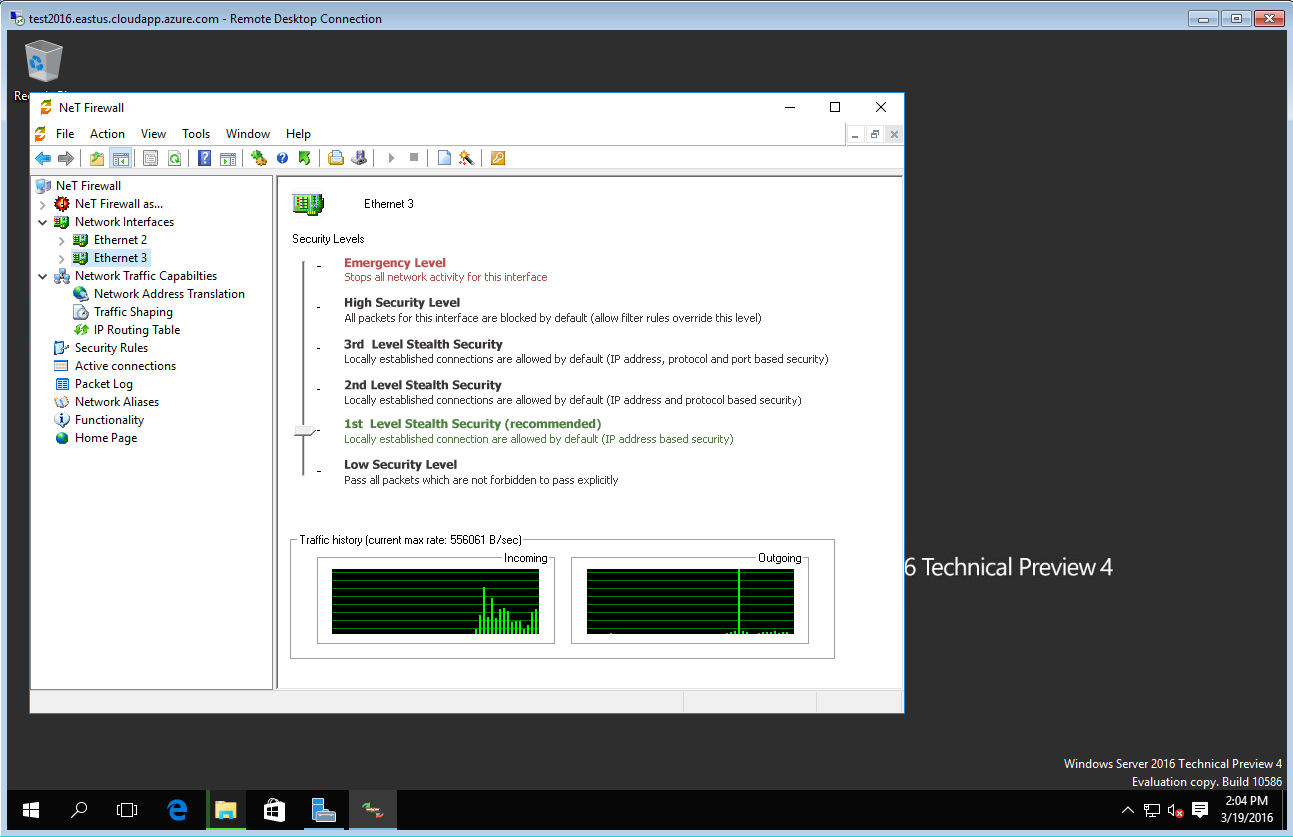
Task: Select Network Address Translation in tree
Action: tap(169, 294)
